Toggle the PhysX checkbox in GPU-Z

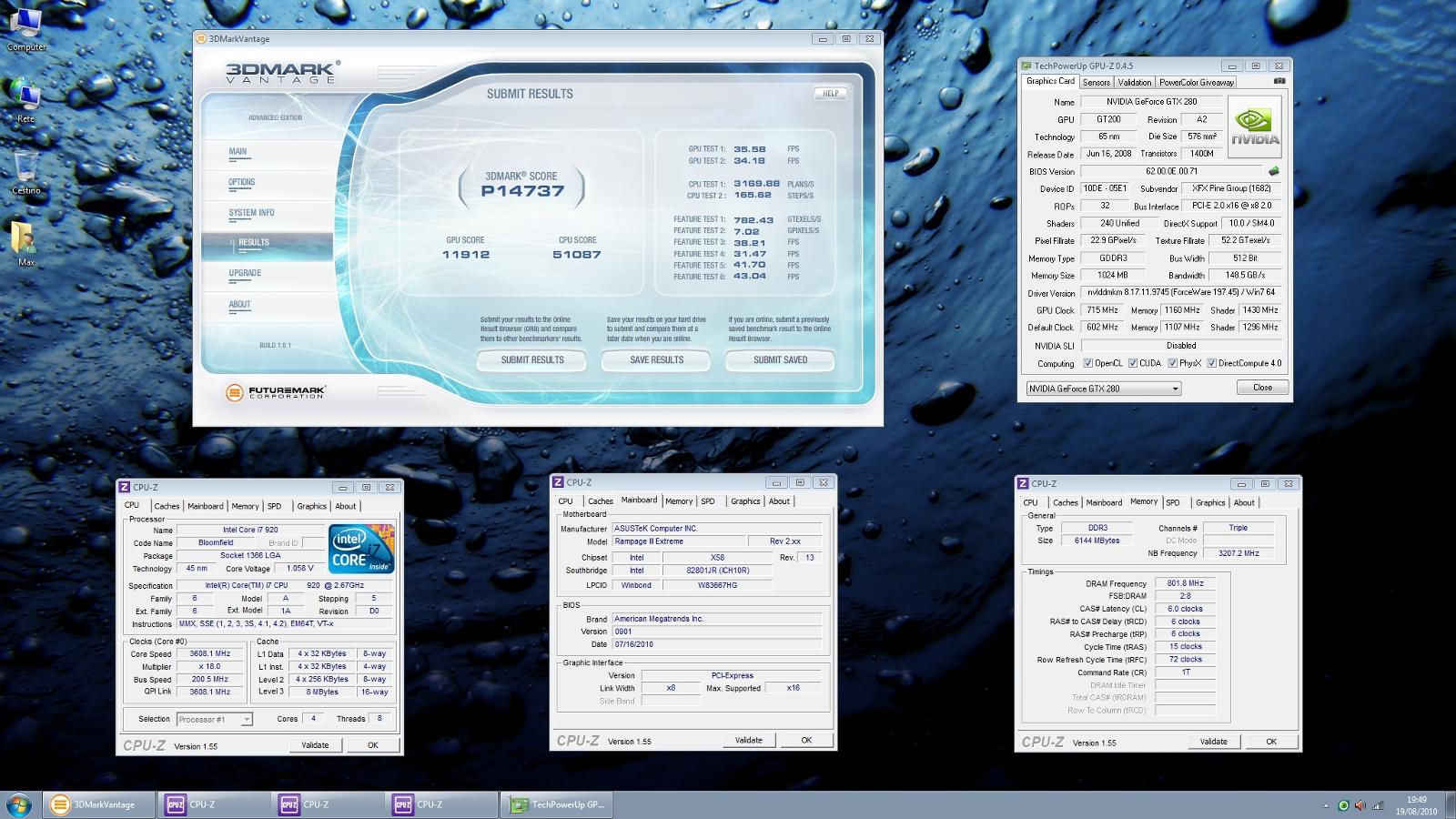pyautogui.click(x=1173, y=363)
